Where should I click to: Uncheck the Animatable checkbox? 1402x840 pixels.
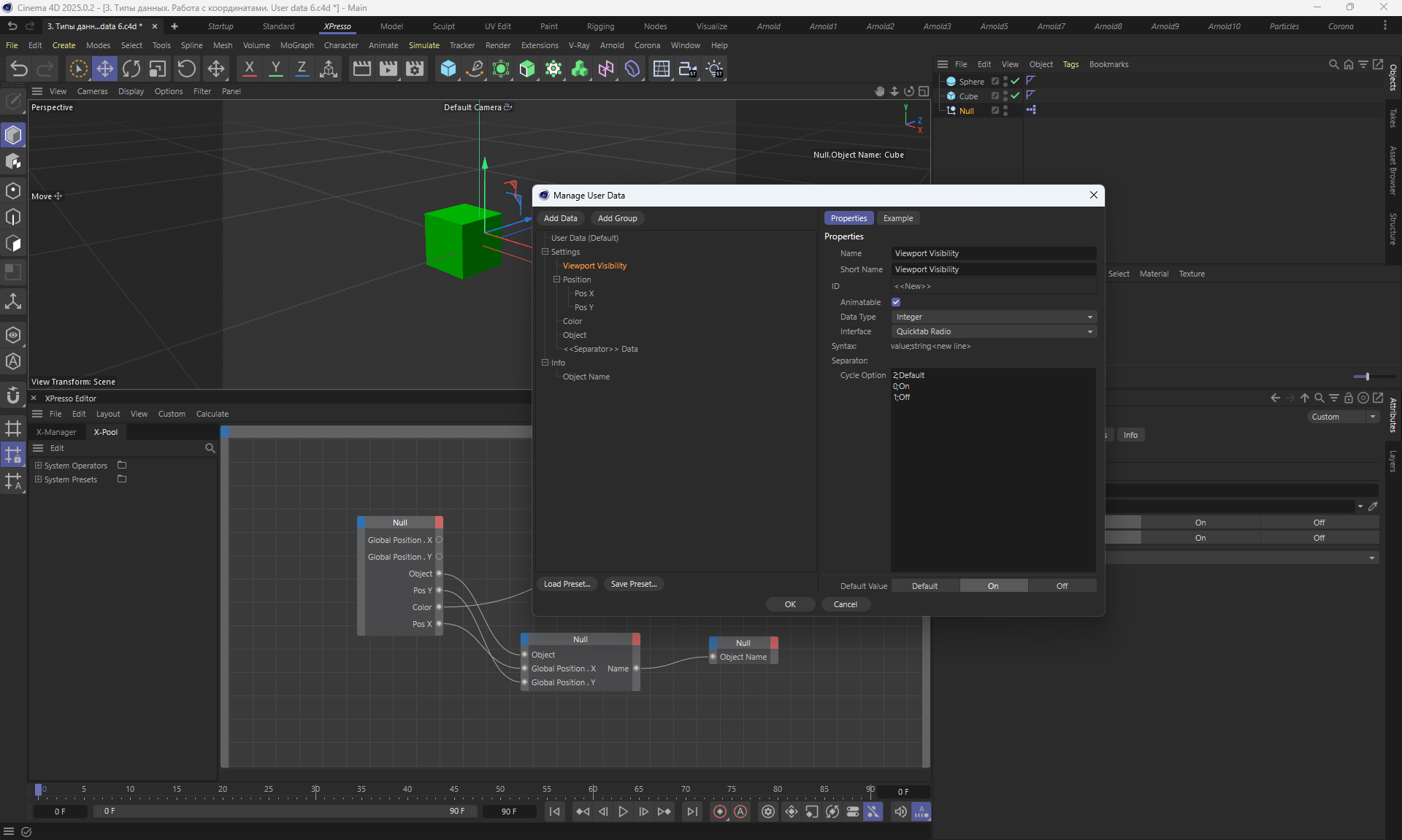(x=896, y=302)
